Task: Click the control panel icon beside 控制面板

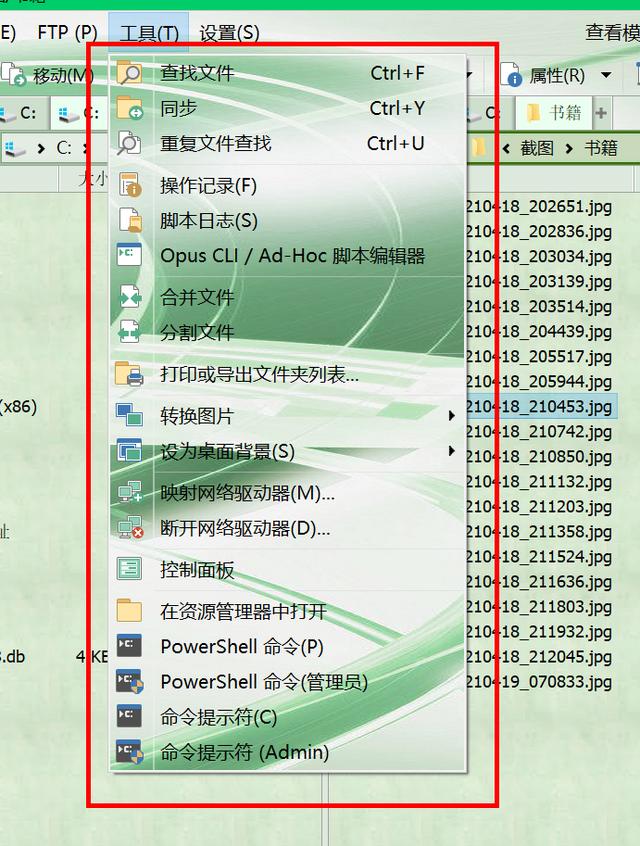Action: click(x=129, y=570)
